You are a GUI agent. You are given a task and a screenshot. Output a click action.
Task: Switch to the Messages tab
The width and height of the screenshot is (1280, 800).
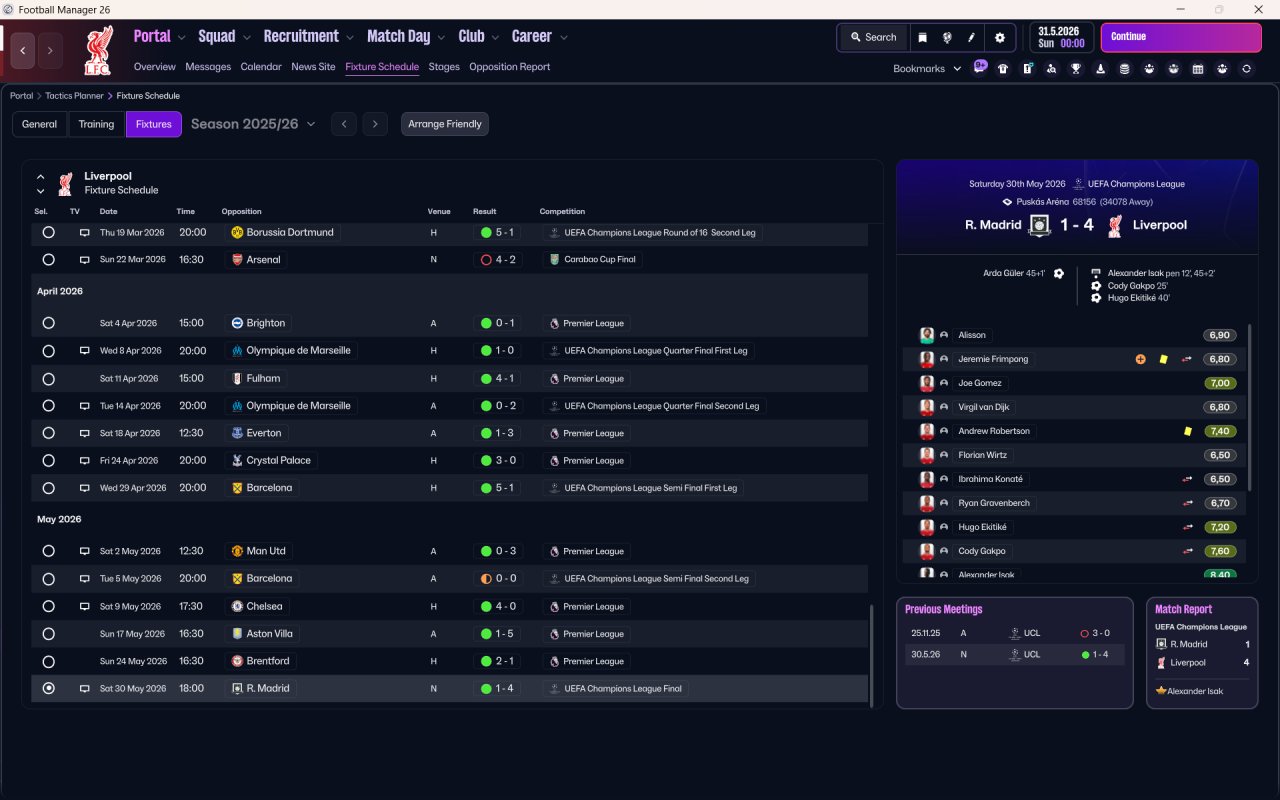[x=208, y=67]
